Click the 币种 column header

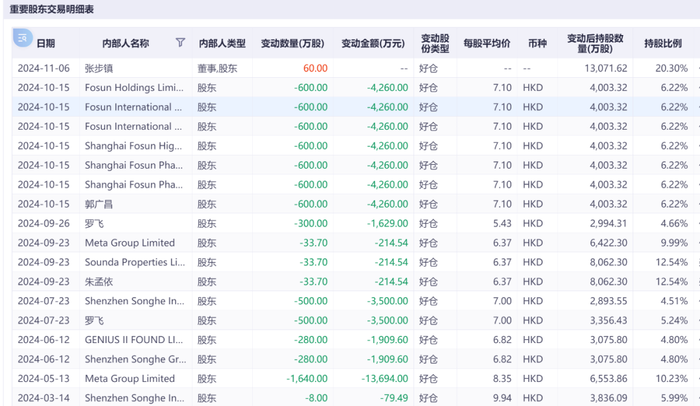click(537, 44)
